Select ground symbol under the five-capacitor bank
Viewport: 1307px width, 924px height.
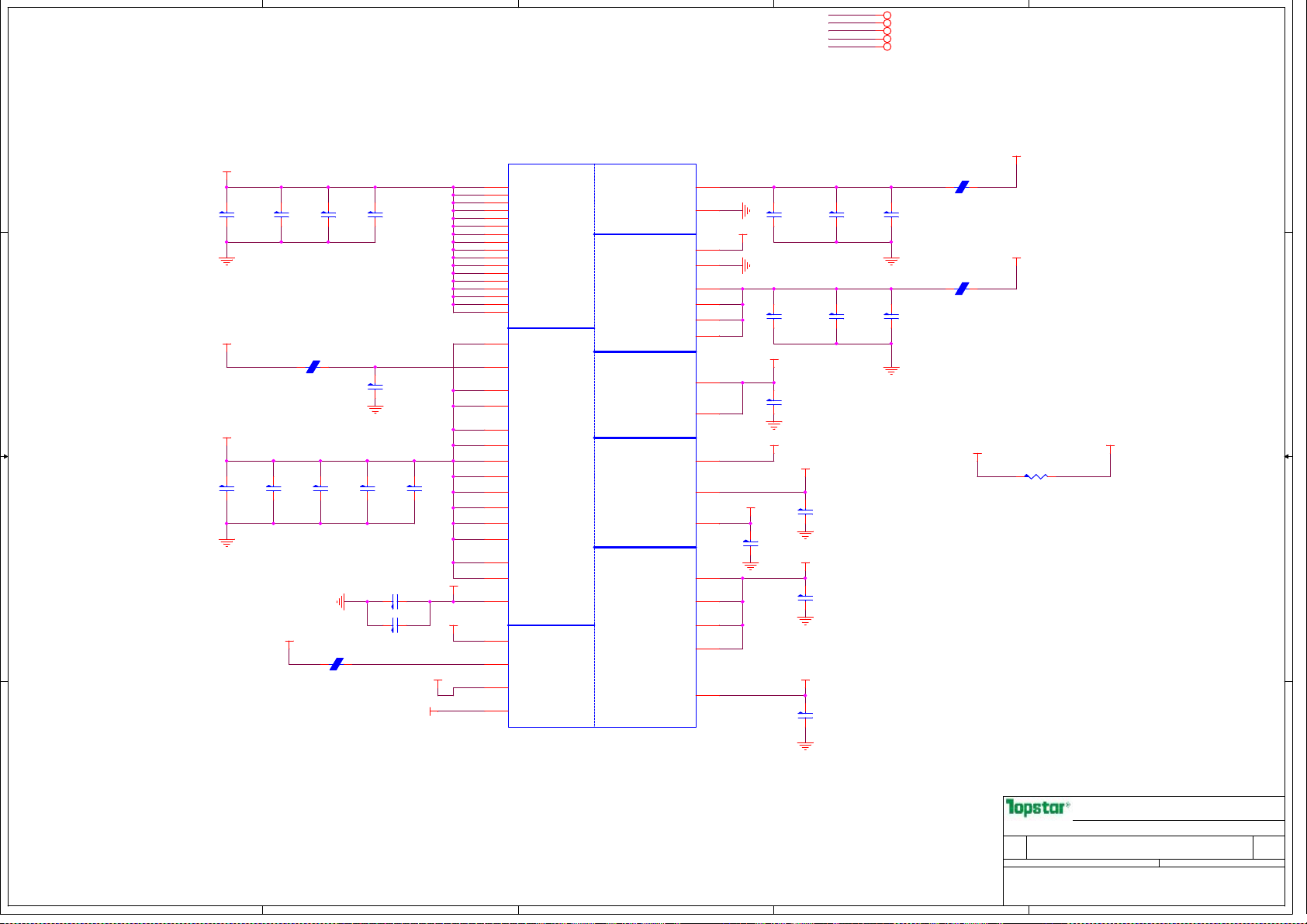[x=226, y=542]
